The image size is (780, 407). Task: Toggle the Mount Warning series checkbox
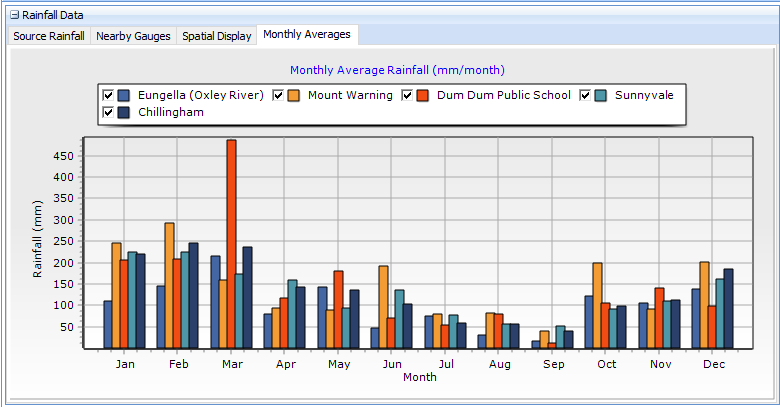pyautogui.click(x=278, y=95)
